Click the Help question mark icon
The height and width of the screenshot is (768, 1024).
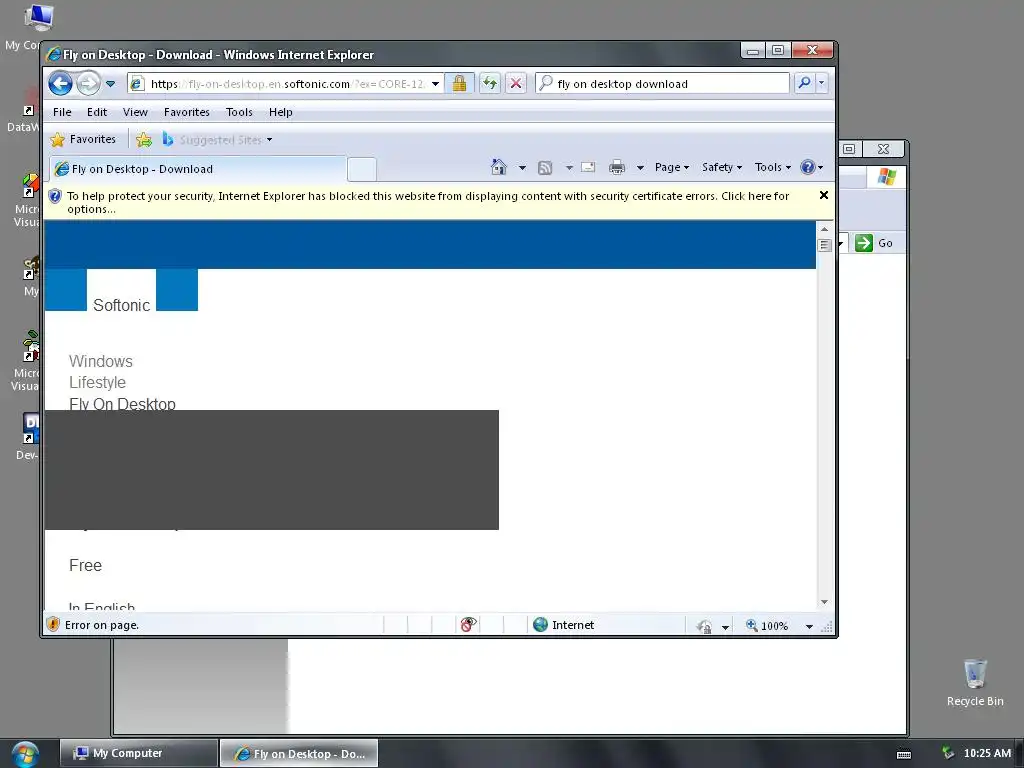808,167
